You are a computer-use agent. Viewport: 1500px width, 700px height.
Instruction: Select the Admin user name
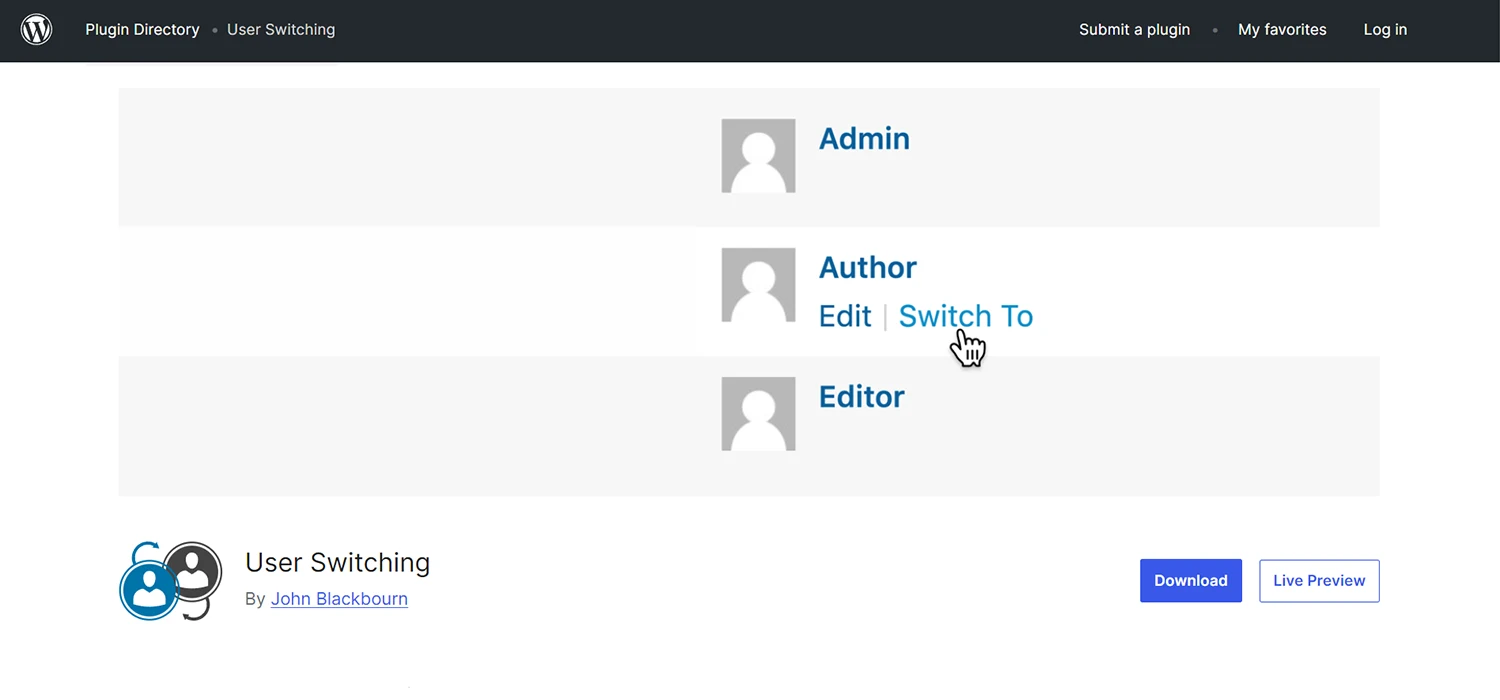coord(864,138)
